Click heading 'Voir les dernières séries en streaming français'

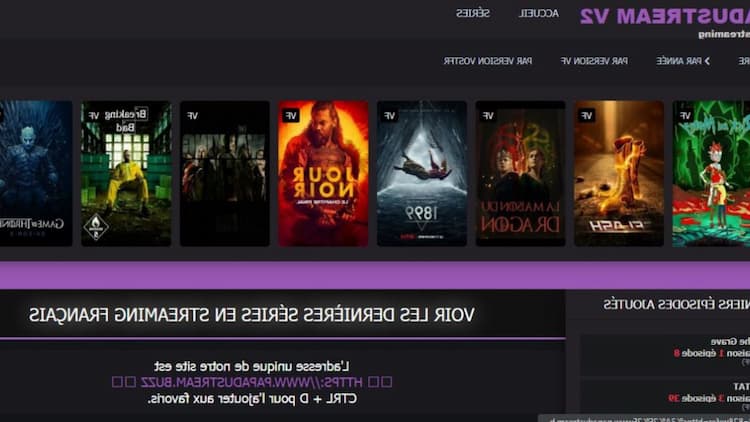tap(252, 315)
